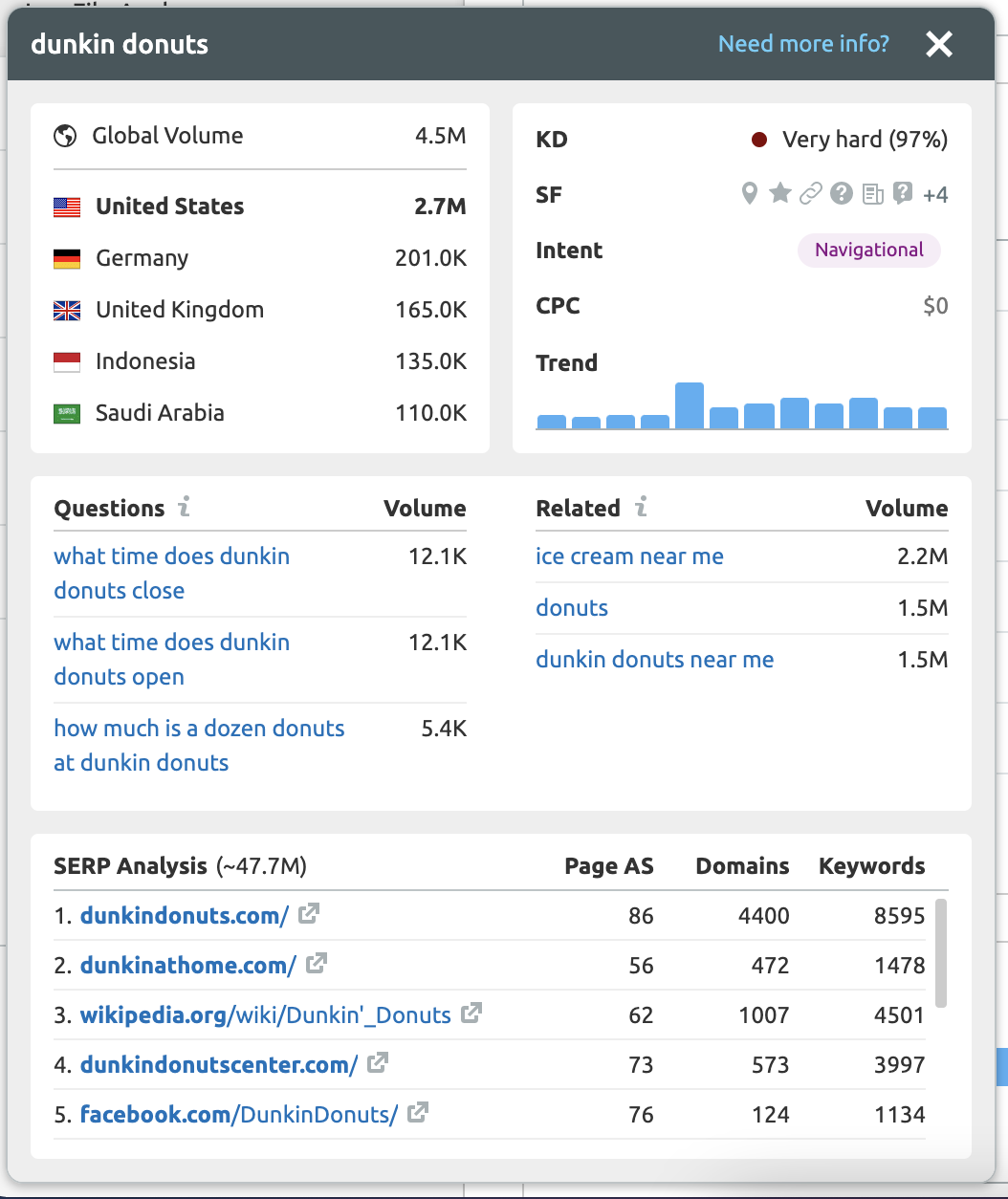Open 'what time does dunkin donuts close' question
Image resolution: width=1008 pixels, height=1199 pixels.
click(171, 574)
